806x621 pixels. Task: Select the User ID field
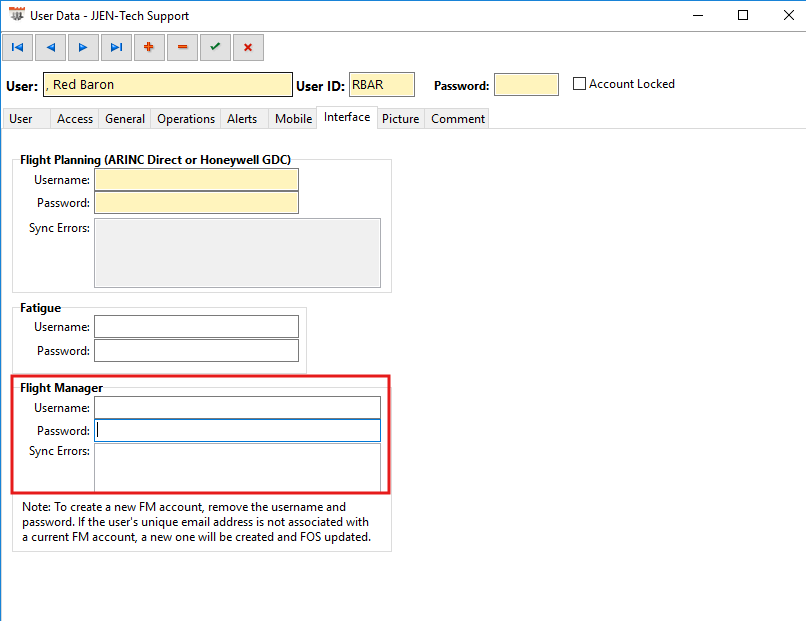click(x=381, y=85)
